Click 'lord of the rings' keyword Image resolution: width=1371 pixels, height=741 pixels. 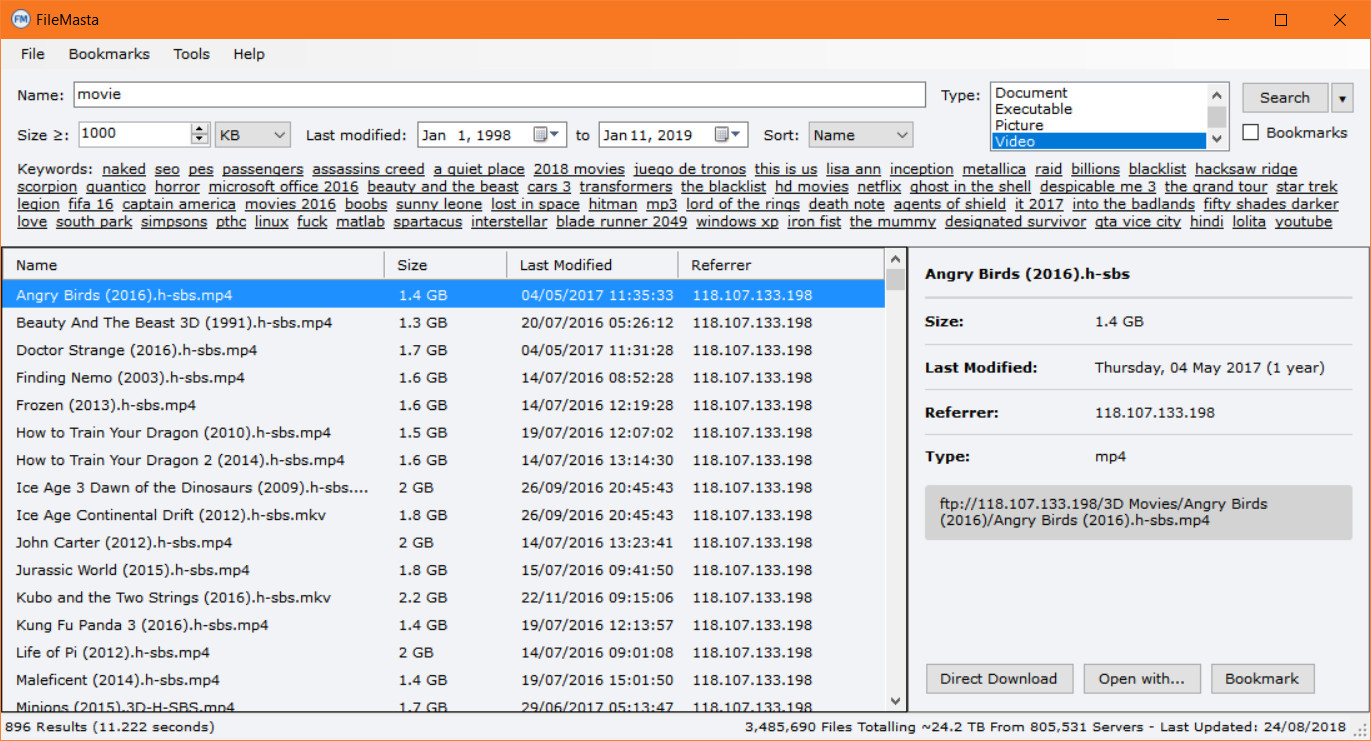point(743,204)
